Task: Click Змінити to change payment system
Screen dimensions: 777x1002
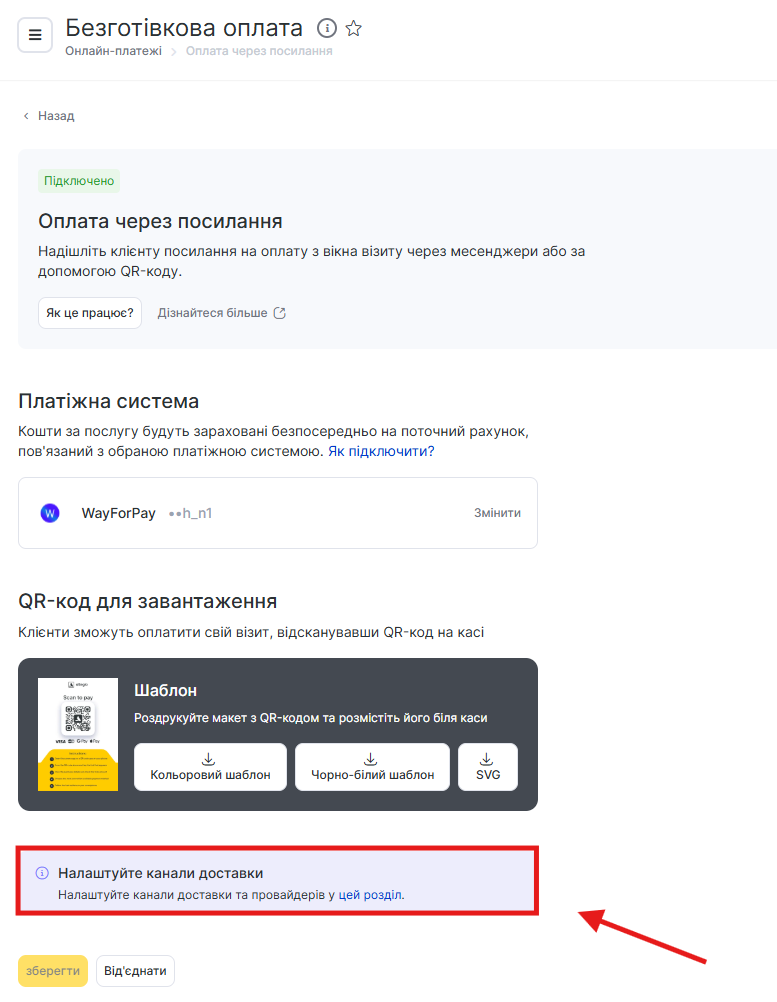Action: tap(497, 513)
